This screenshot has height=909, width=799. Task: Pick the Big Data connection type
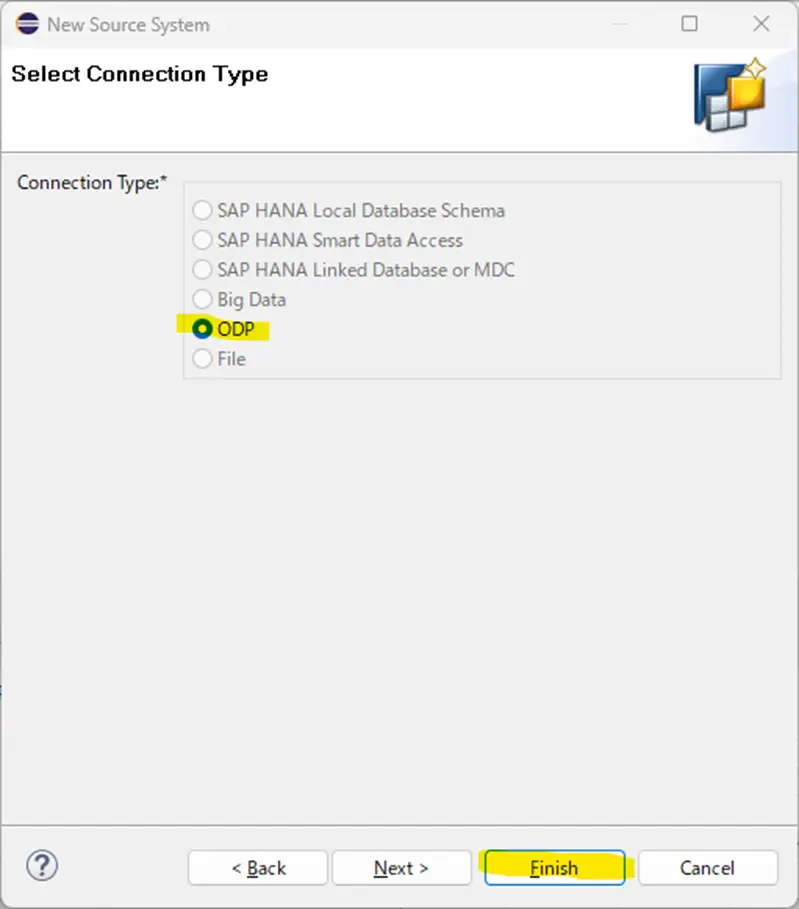[239, 300]
